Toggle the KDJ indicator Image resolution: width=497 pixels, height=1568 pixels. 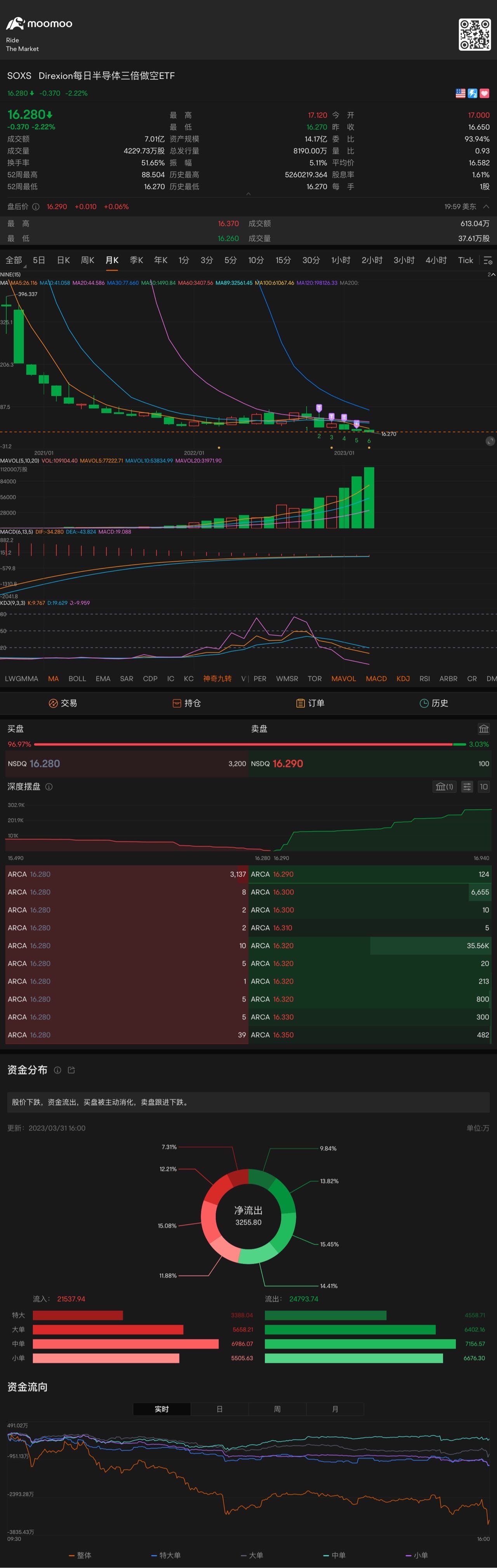coord(403,678)
